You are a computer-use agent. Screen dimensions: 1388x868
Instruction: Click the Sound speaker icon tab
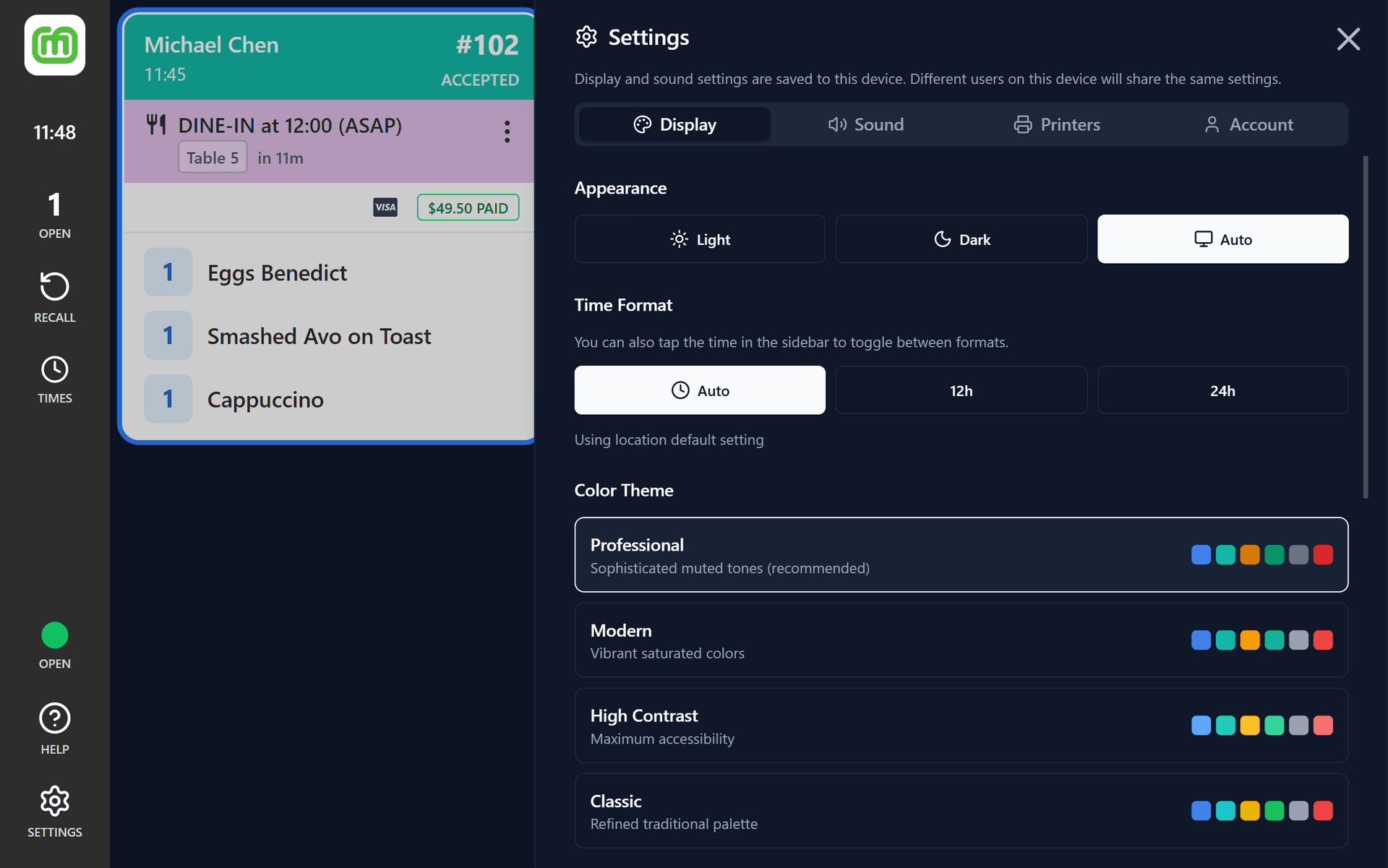[837, 124]
